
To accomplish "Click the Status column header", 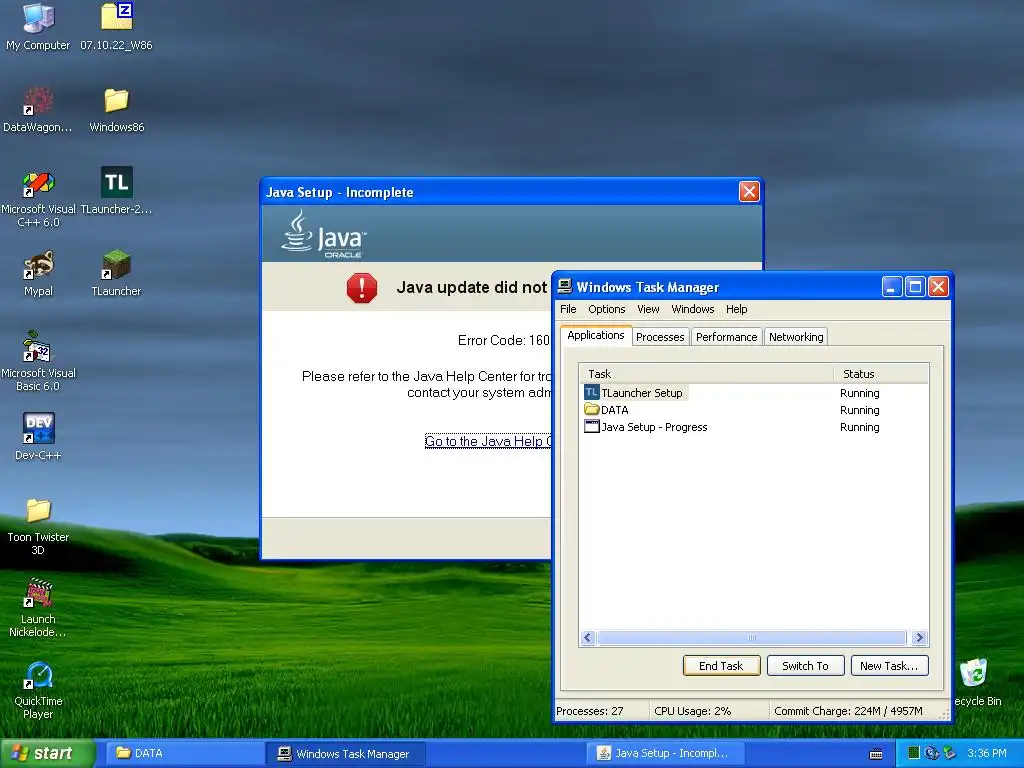I will coord(881,374).
